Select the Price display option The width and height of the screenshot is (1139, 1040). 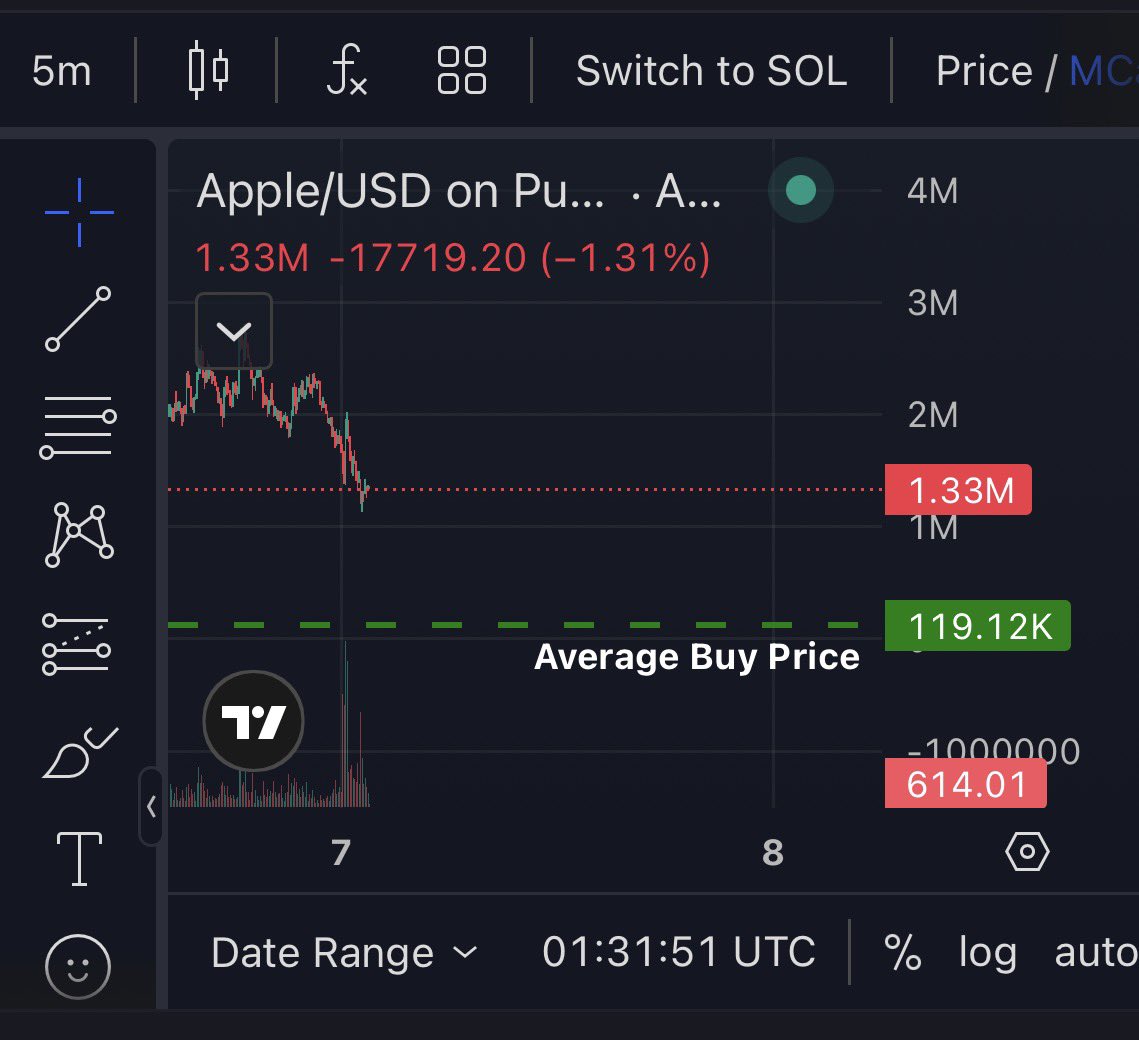point(984,71)
